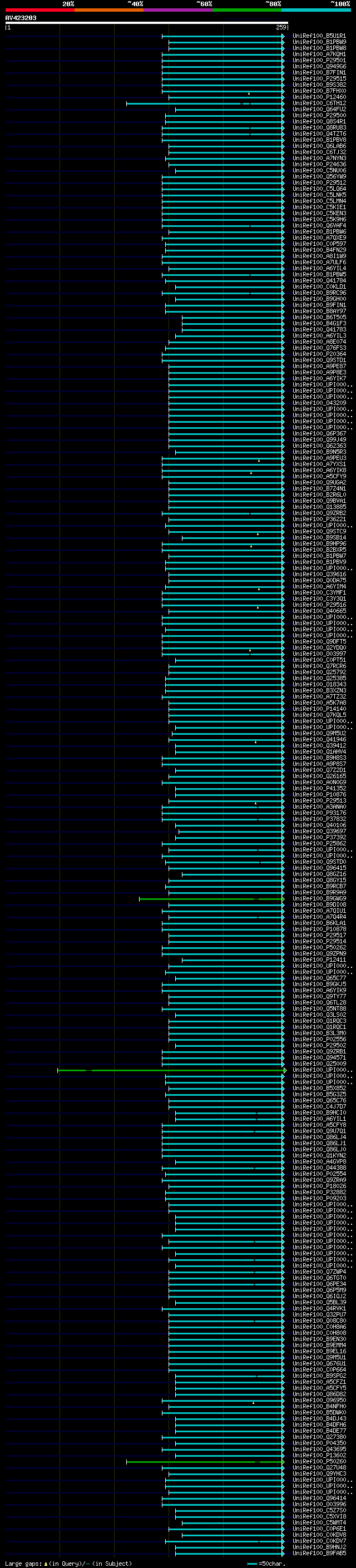Select label UniRef100_C5LQ64
Screen dimensions: 356x1568
(319, 189)
